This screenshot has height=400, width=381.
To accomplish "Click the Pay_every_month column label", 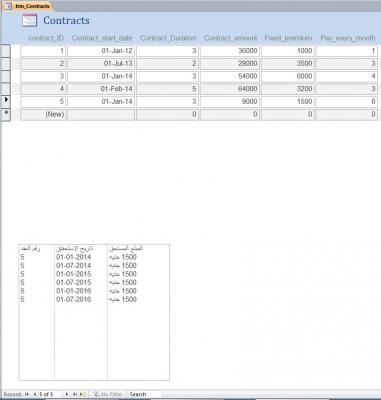I will click(x=348, y=38).
